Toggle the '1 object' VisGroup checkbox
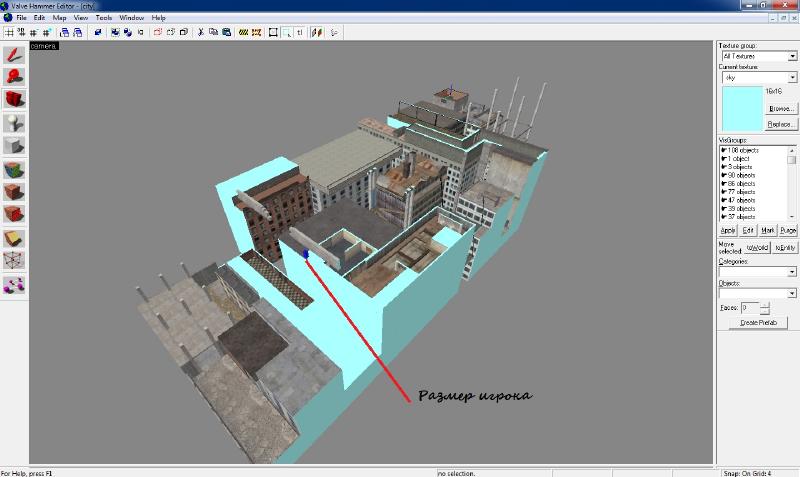This screenshot has width=800, height=477. [x=723, y=158]
